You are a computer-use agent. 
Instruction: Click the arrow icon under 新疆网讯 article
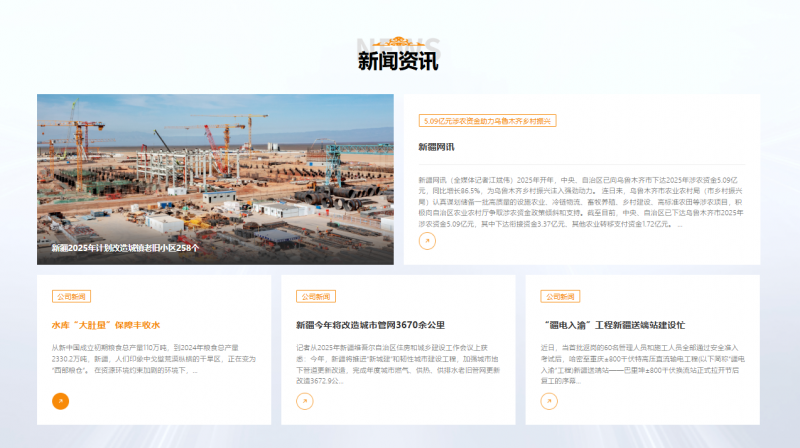tap(427, 241)
